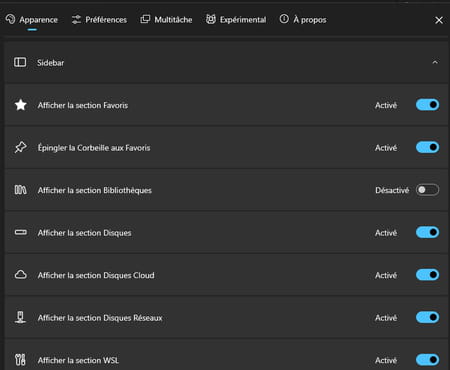
Task: Go to the Expérimental tab
Action: 236,20
